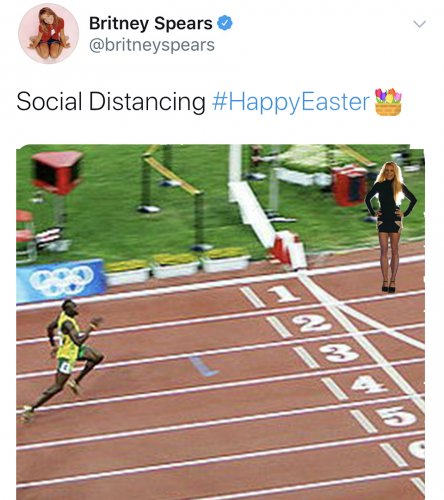Screen dimensions: 444x500
Task: Follow the #HappyEaster hashtag link
Action: (x=291, y=102)
